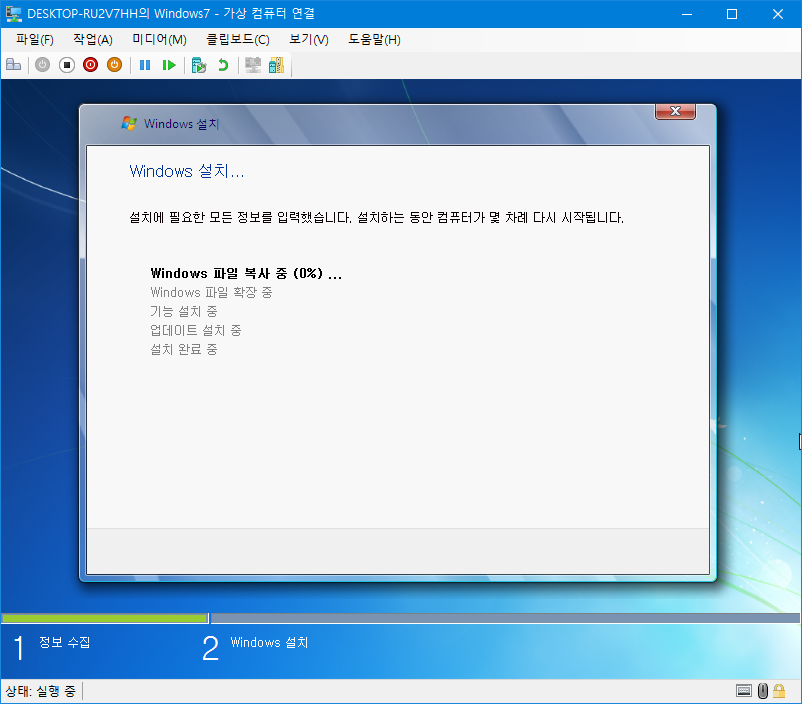Open the 보기(V) menu

click(x=309, y=39)
